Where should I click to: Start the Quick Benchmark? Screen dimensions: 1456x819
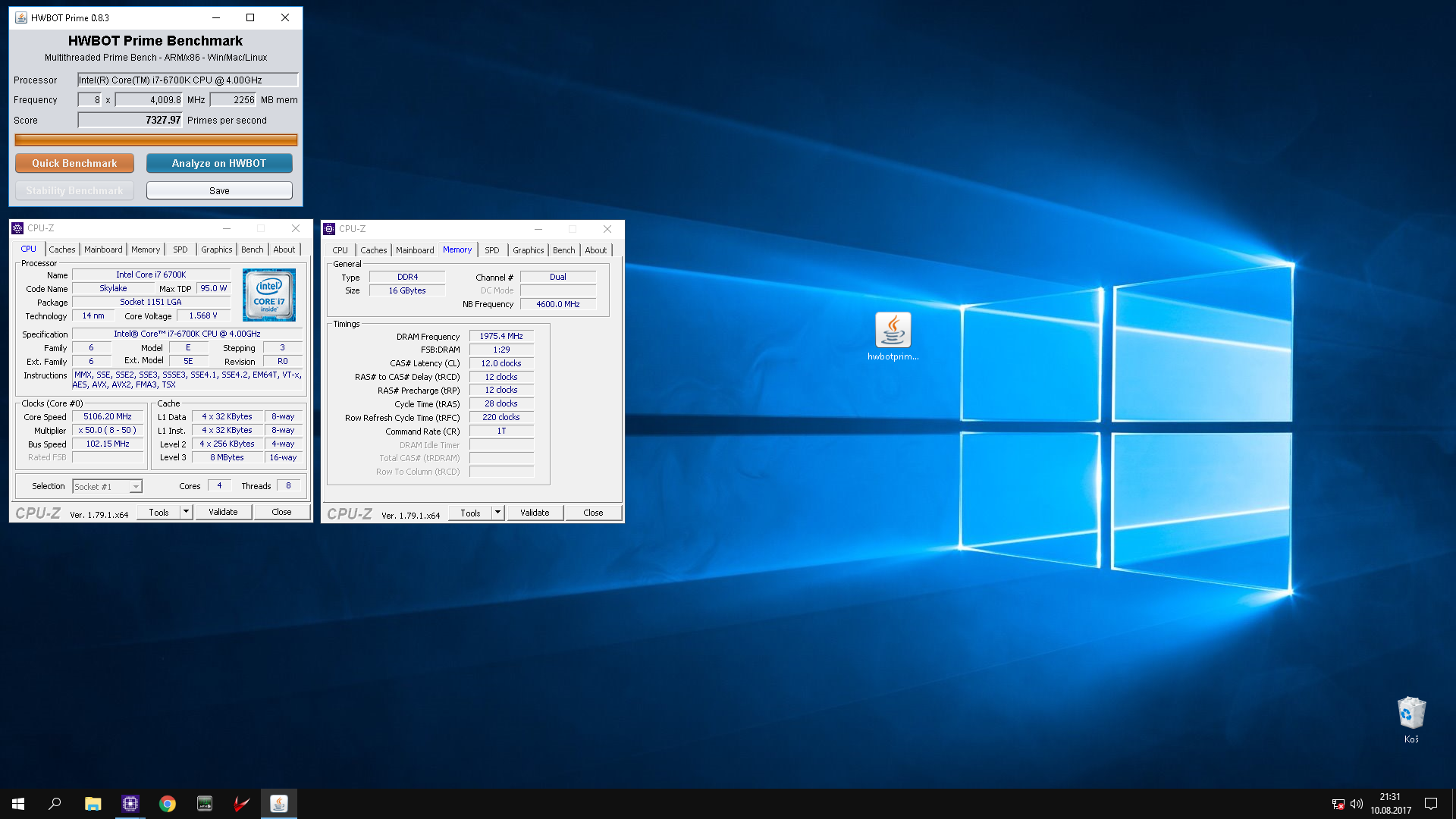[x=74, y=163]
